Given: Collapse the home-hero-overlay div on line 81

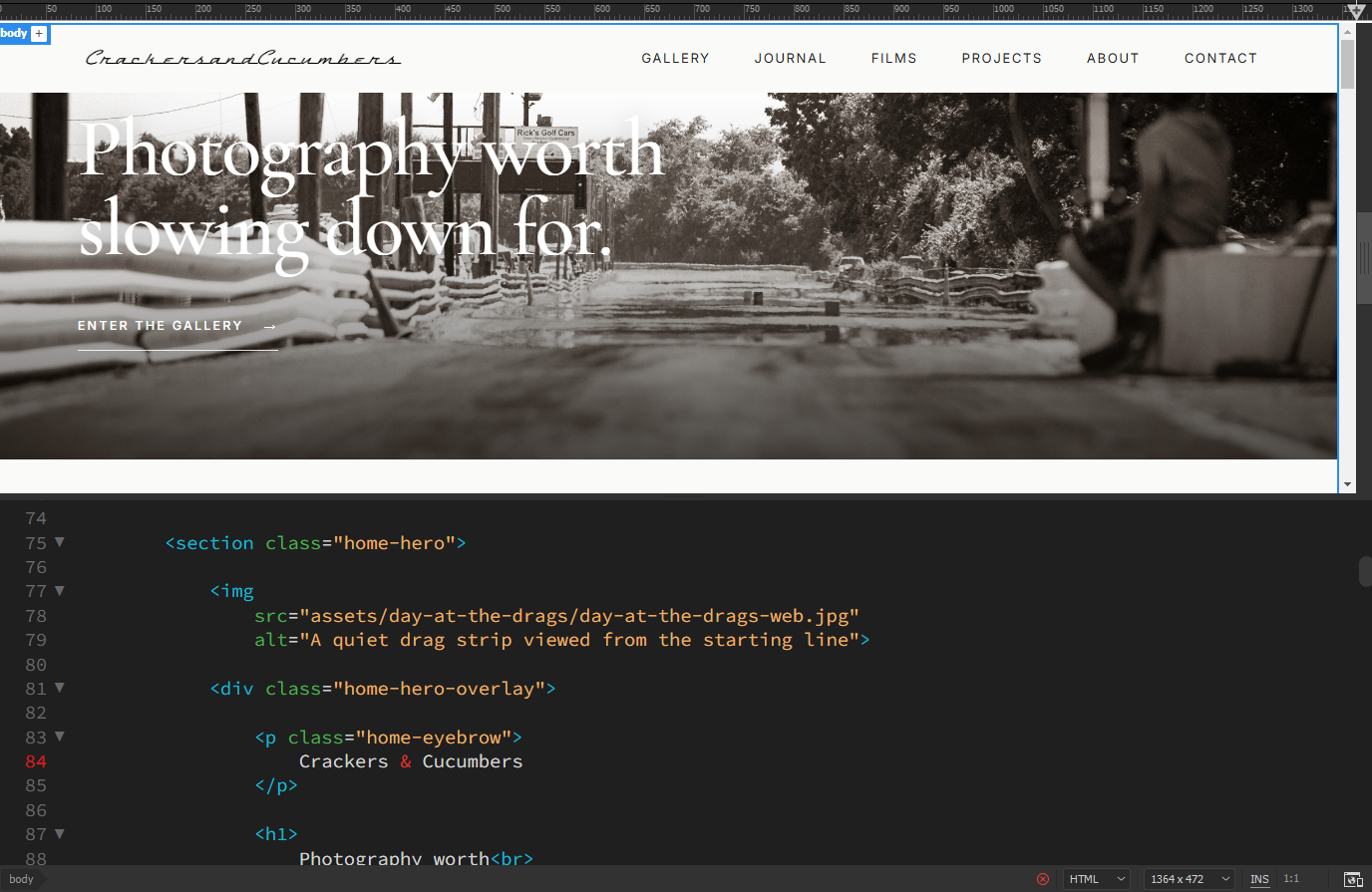Looking at the screenshot, I should (60, 688).
